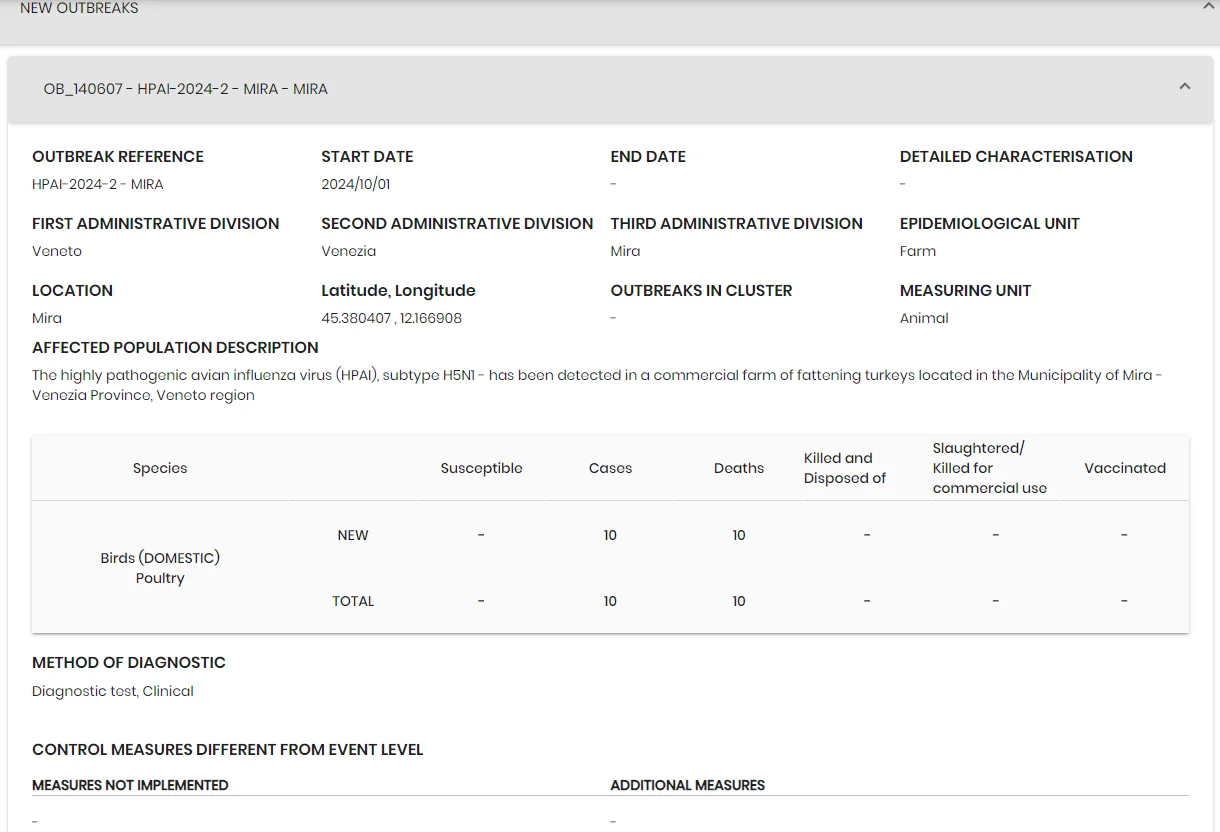Collapse the New Outbreaks section chevron
Screen dimensions: 1220x832
[x=1208, y=6]
